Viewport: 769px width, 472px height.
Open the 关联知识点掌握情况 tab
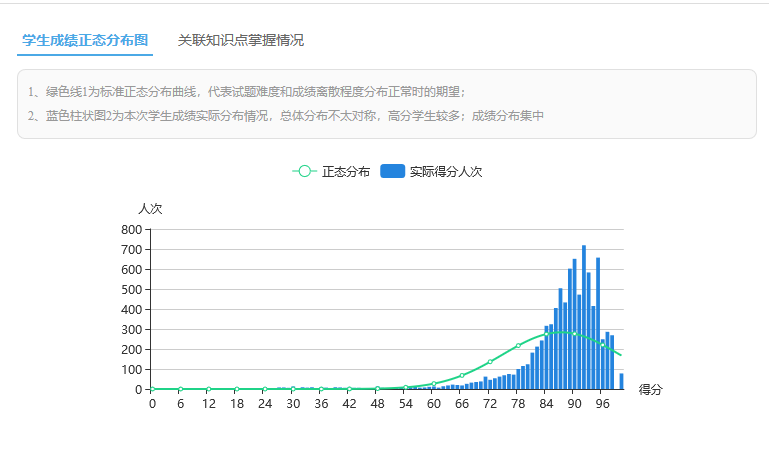coord(240,40)
